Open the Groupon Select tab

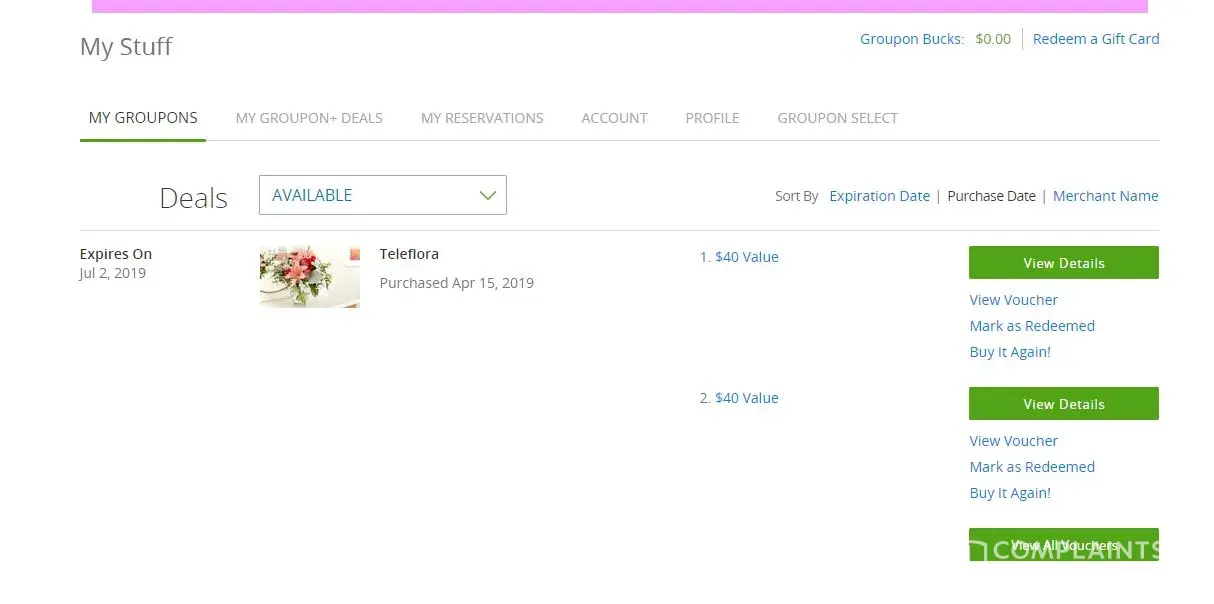(837, 118)
